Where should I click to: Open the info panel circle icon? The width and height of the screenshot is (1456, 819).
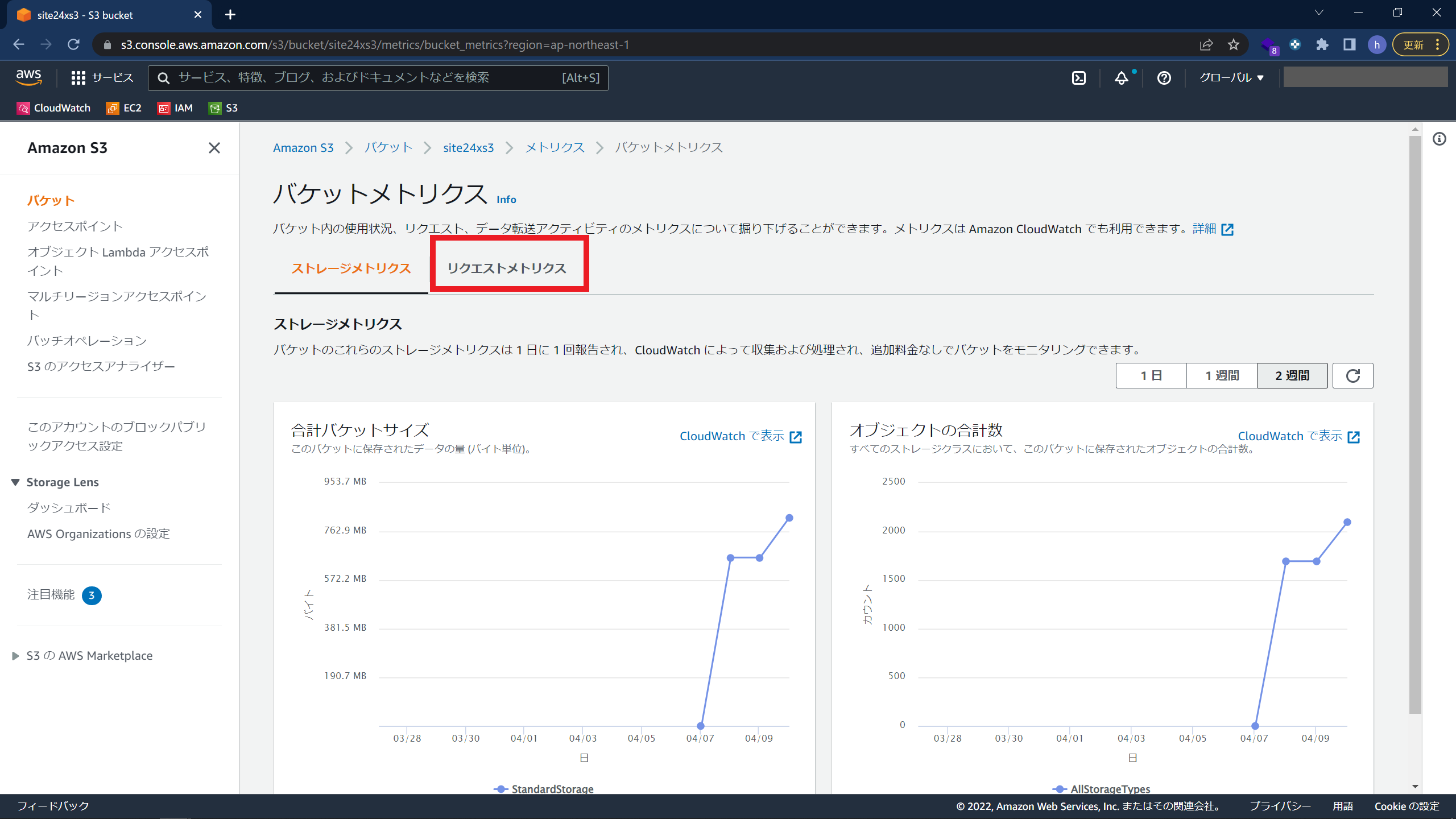coord(1440,139)
